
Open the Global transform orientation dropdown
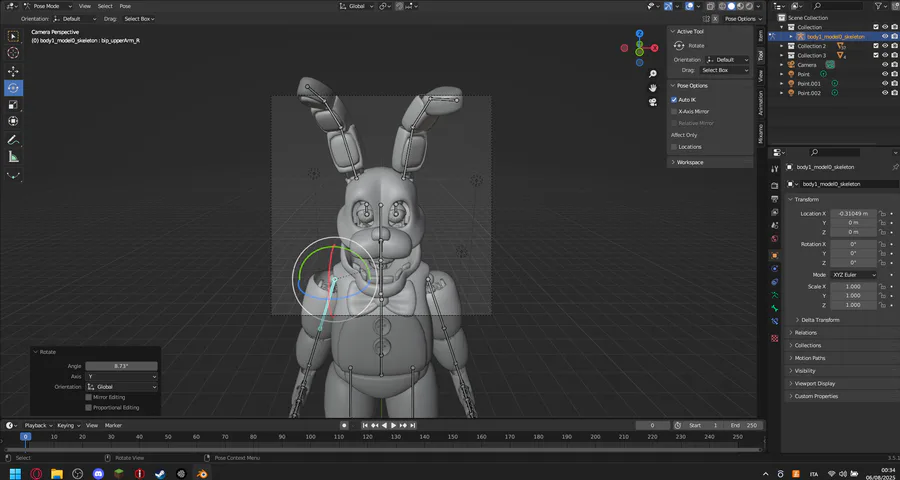[x=357, y=6]
